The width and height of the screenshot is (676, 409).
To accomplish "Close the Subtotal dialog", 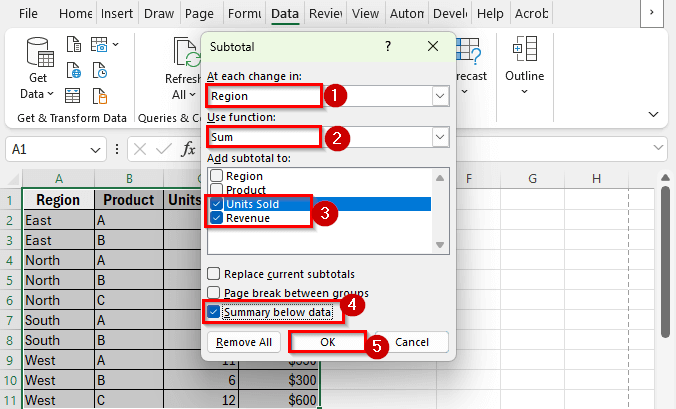I will [433, 46].
